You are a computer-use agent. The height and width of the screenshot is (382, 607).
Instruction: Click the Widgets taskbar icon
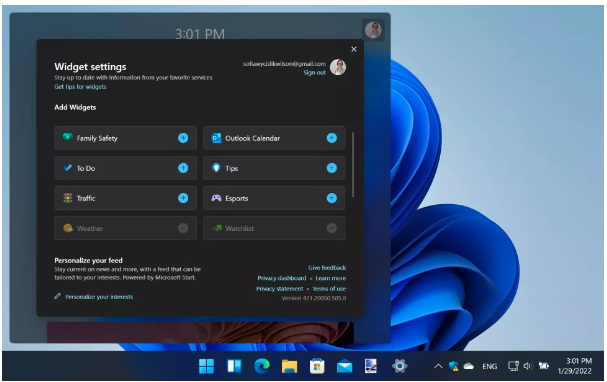[x=234, y=366]
